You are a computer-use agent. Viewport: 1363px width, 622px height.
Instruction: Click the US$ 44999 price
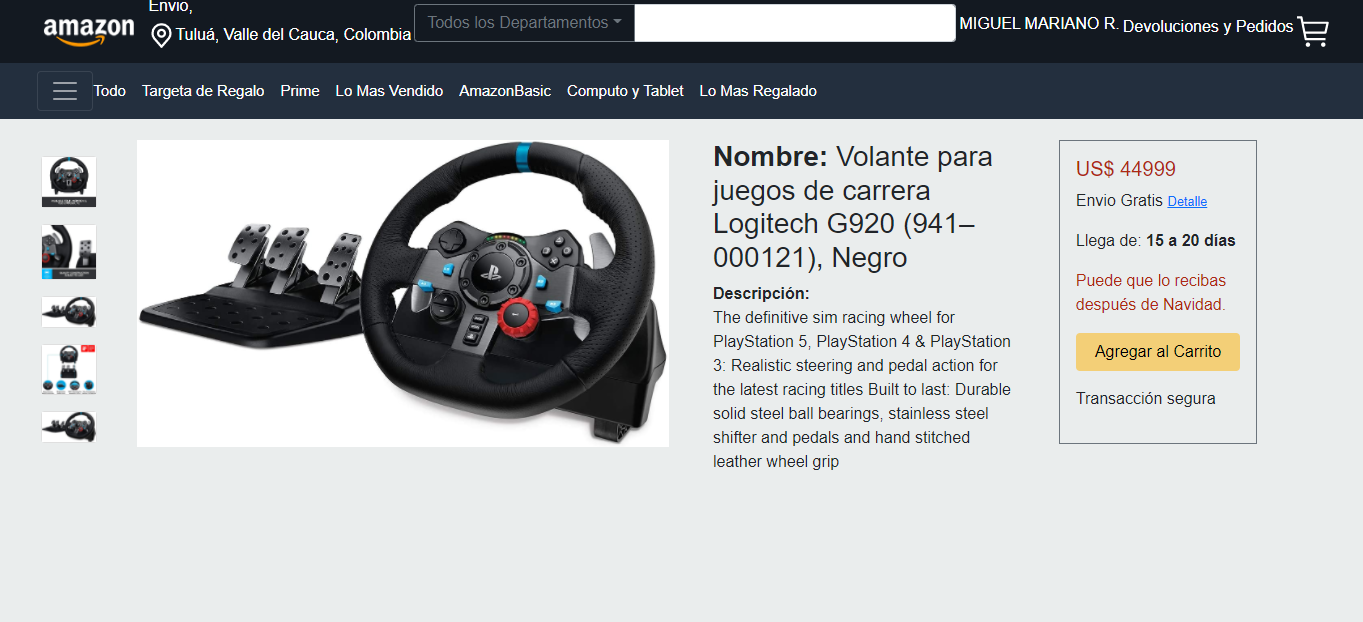[1126, 169]
